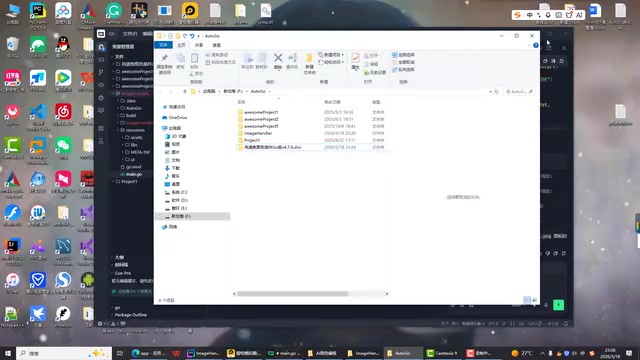Open the IDE sidebar source control icon
This screenshot has height=360, width=640.
tap(101, 72)
